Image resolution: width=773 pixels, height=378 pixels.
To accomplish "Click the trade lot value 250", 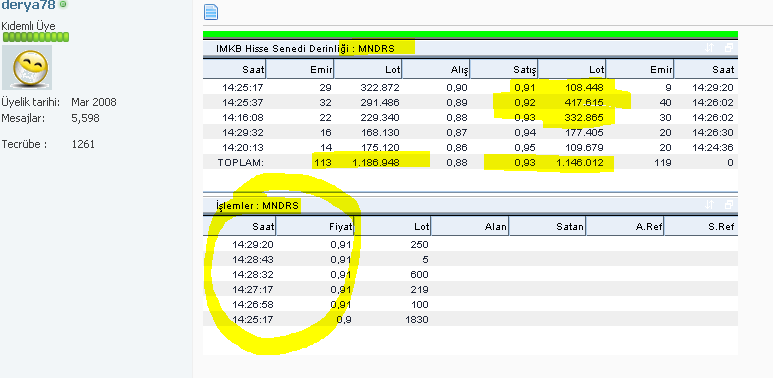I will coord(420,244).
